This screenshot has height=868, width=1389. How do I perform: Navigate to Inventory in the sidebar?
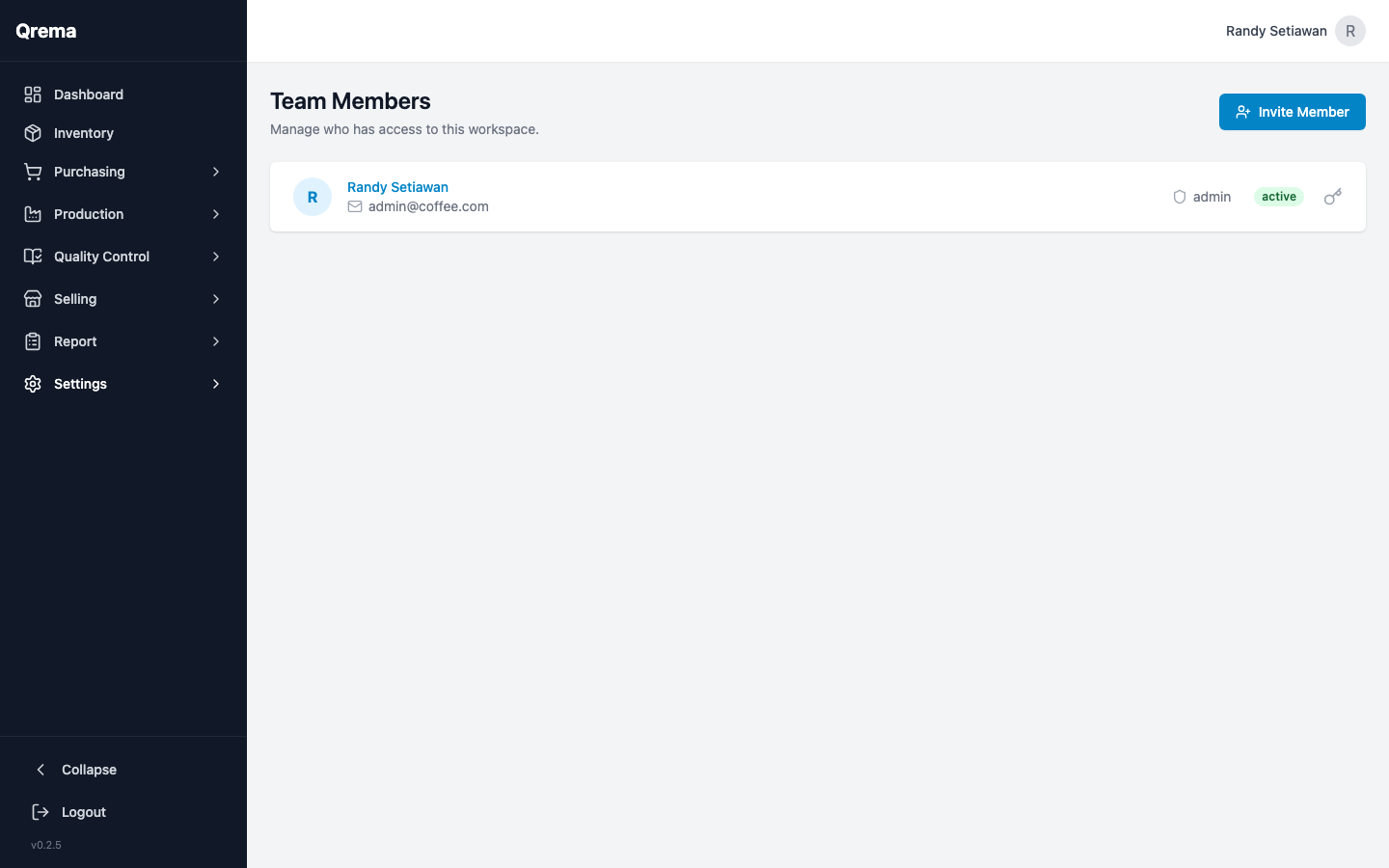point(83,132)
